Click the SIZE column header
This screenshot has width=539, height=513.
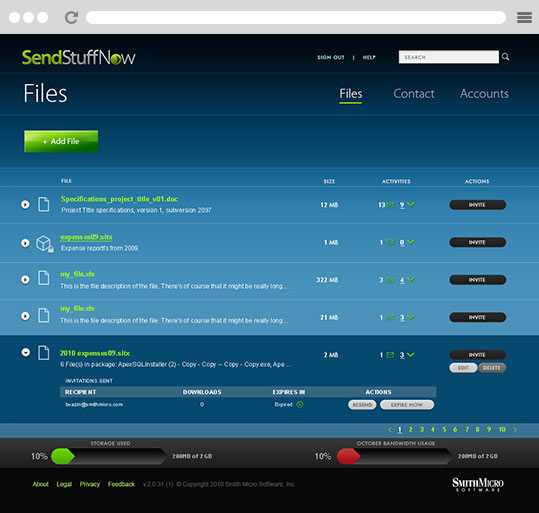[329, 181]
